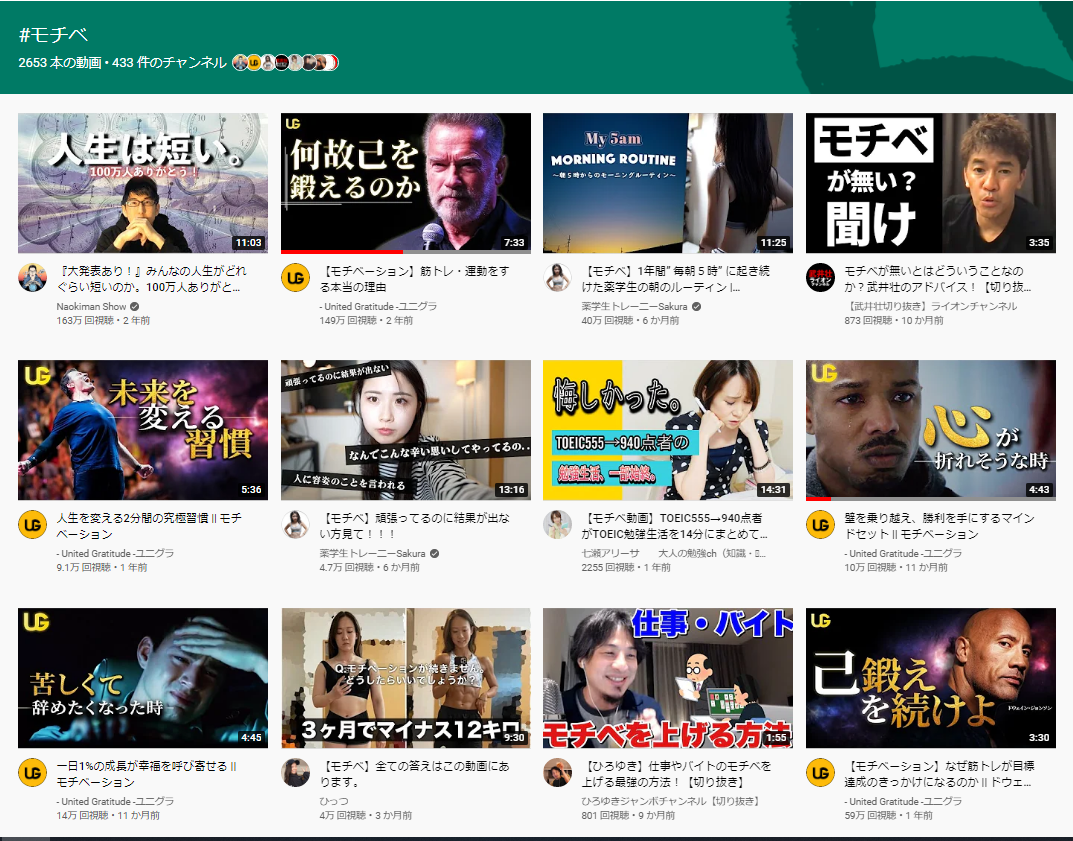Click the UG avatar beside 筋トレ・運動をする本当の理由 title
The height and width of the screenshot is (841, 1073).
coord(295,277)
